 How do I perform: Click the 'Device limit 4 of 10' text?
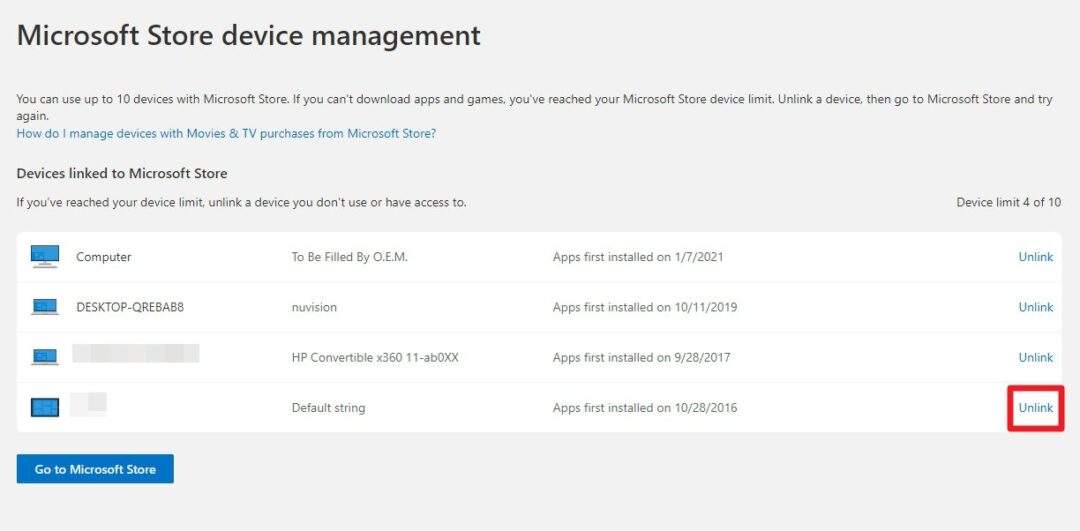1008,202
